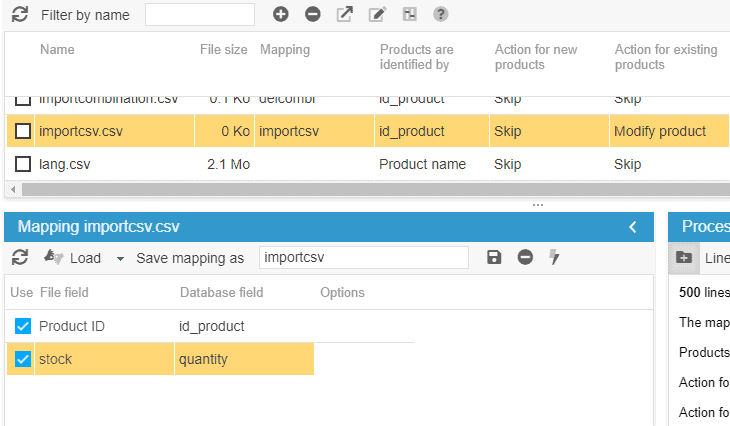Refresh the mapping panel
The width and height of the screenshot is (730, 426).
point(20,258)
